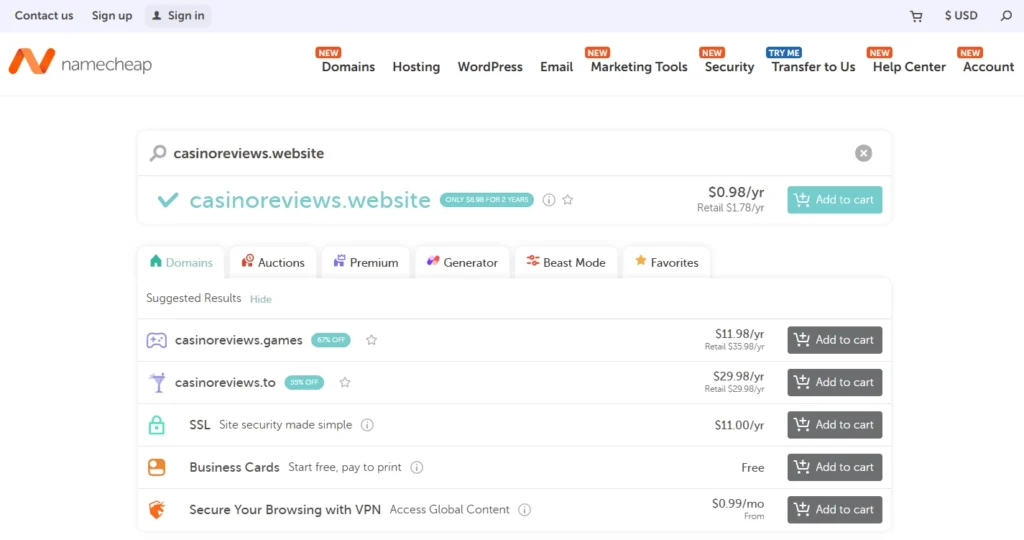Click the search magnifier in top bar
This screenshot has height=540, width=1024.
click(1006, 16)
